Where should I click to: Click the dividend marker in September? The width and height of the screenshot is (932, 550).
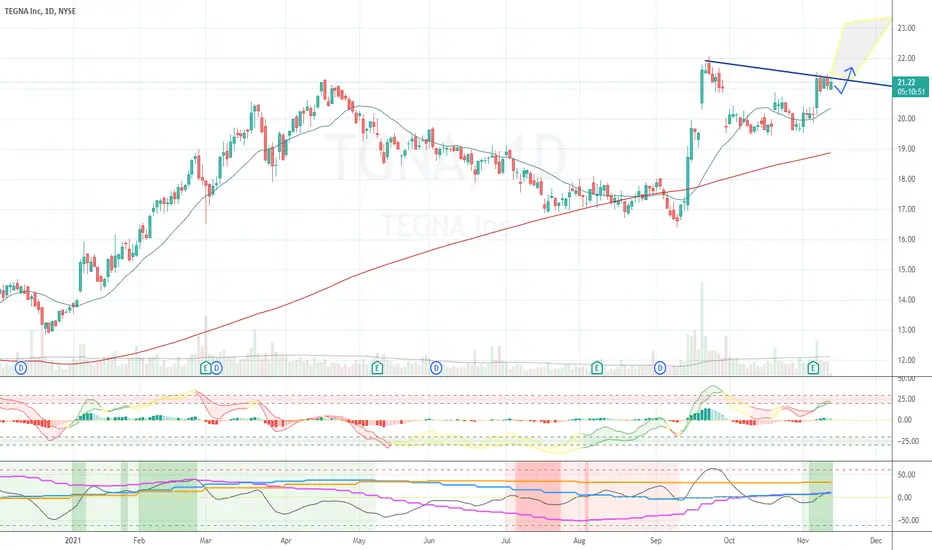click(x=660, y=368)
